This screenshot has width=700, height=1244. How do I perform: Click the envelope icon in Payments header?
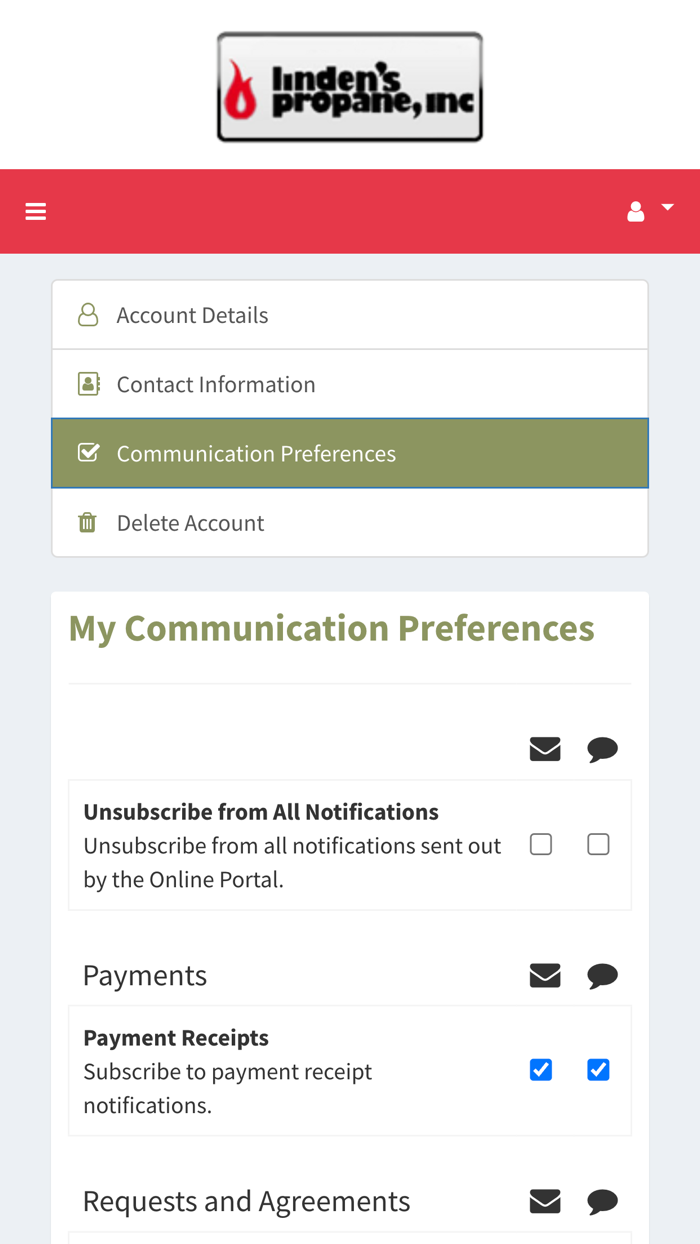tap(545, 975)
